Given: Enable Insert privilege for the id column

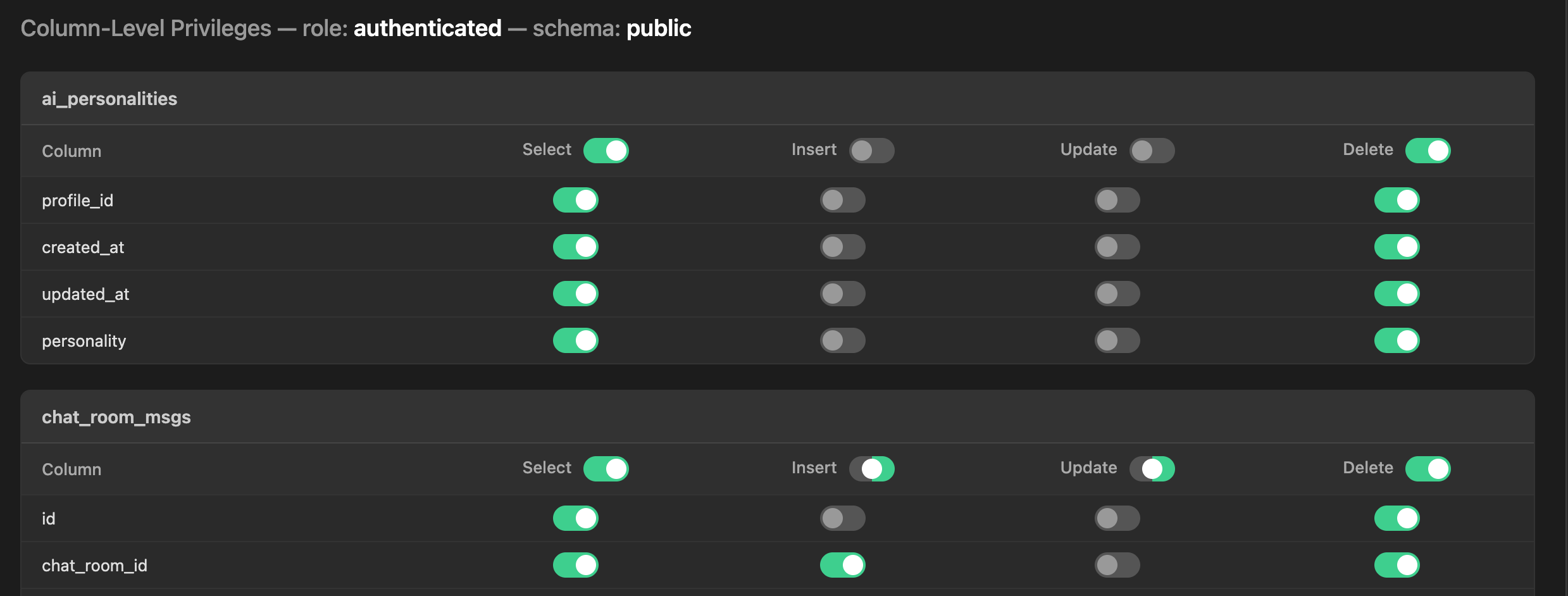Looking at the screenshot, I should pos(842,518).
